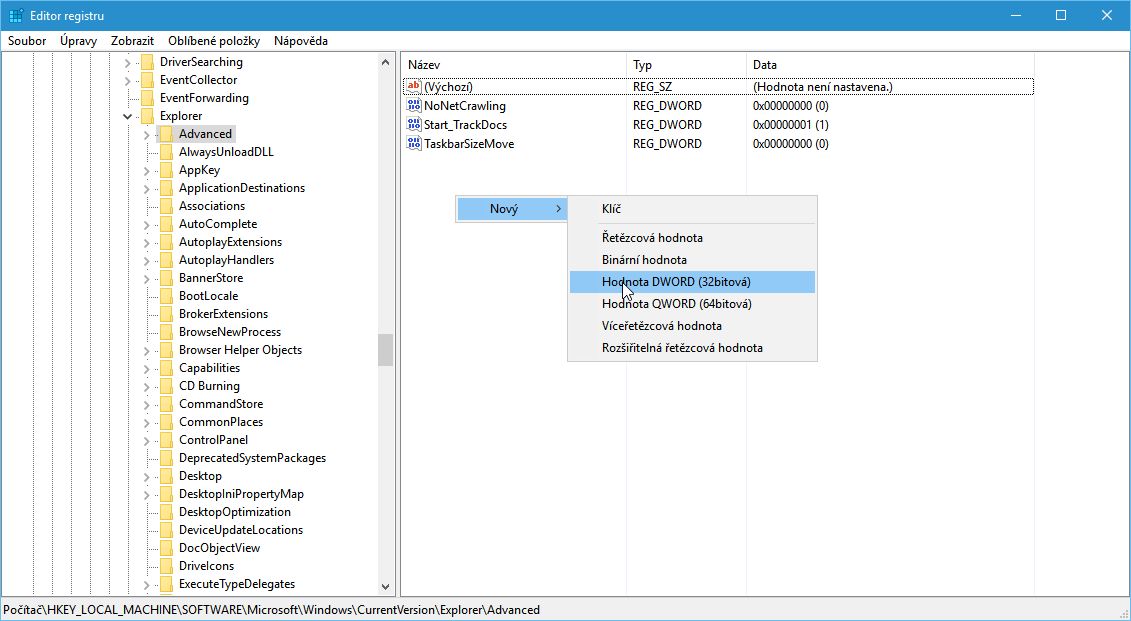1131x621 pixels.
Task: Collapse the Explorer tree node
Action: [128, 116]
